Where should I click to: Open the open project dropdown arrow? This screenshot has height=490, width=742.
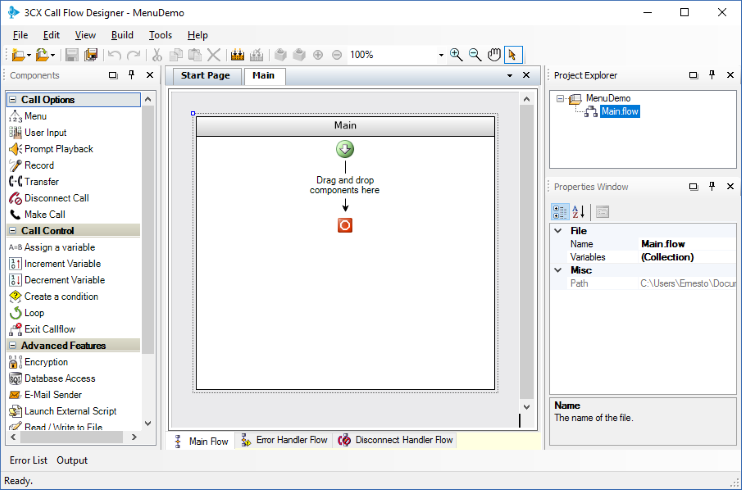click(x=53, y=55)
